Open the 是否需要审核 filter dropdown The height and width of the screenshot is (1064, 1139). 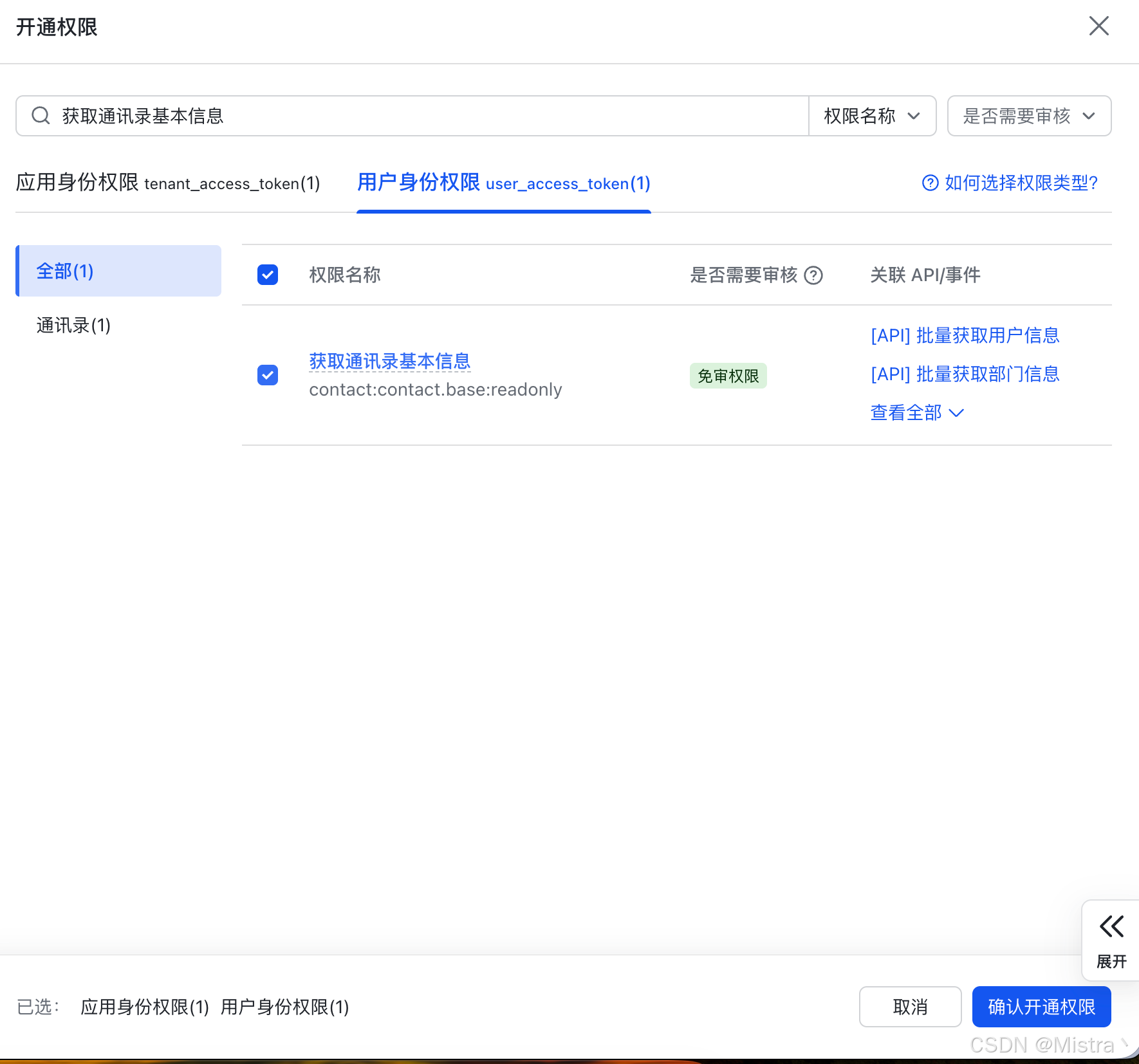(1028, 116)
